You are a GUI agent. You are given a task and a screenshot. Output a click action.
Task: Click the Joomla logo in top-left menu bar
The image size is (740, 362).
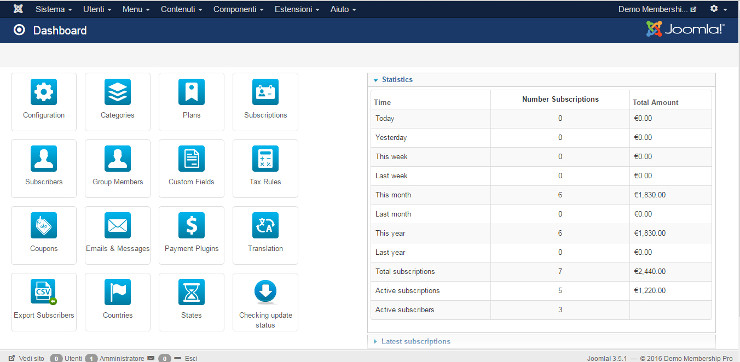pyautogui.click(x=18, y=9)
